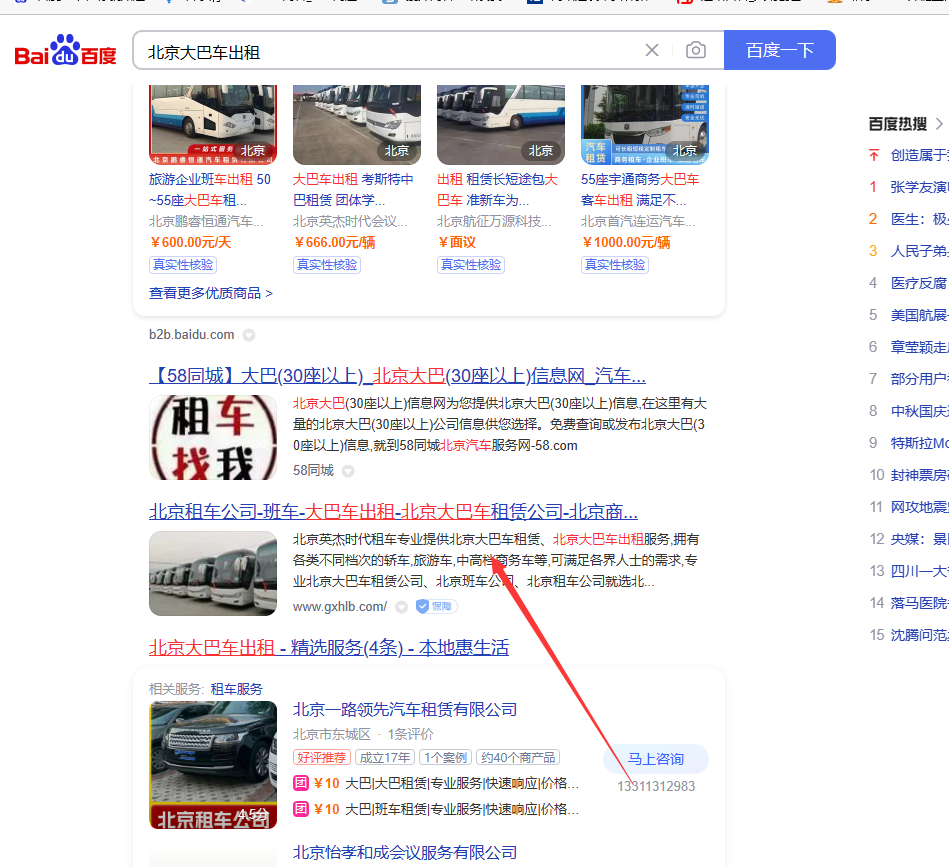Open hot search item 8 中秋国庆
Image resolution: width=949 pixels, height=867 pixels.
tap(919, 411)
